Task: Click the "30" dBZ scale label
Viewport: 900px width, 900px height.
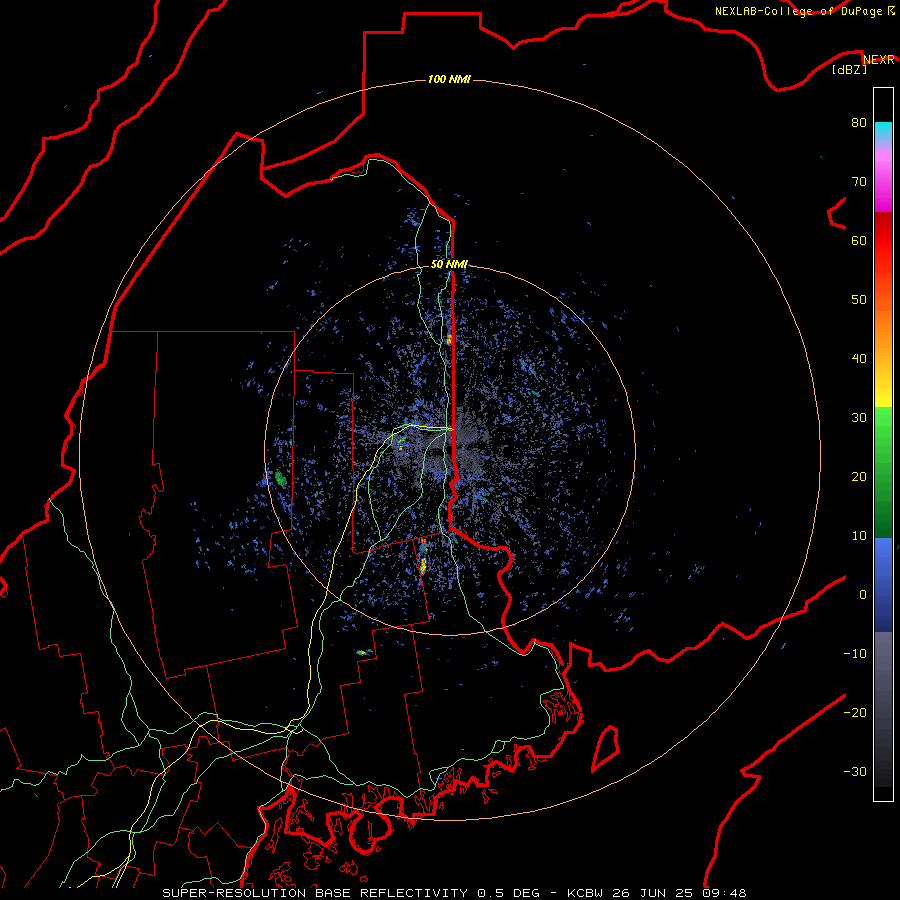Action: pos(859,417)
